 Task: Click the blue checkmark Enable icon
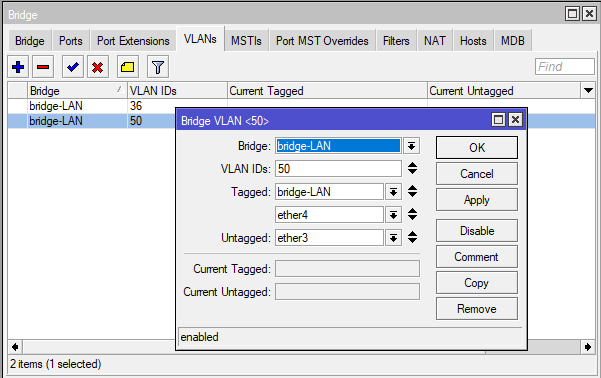click(x=72, y=67)
